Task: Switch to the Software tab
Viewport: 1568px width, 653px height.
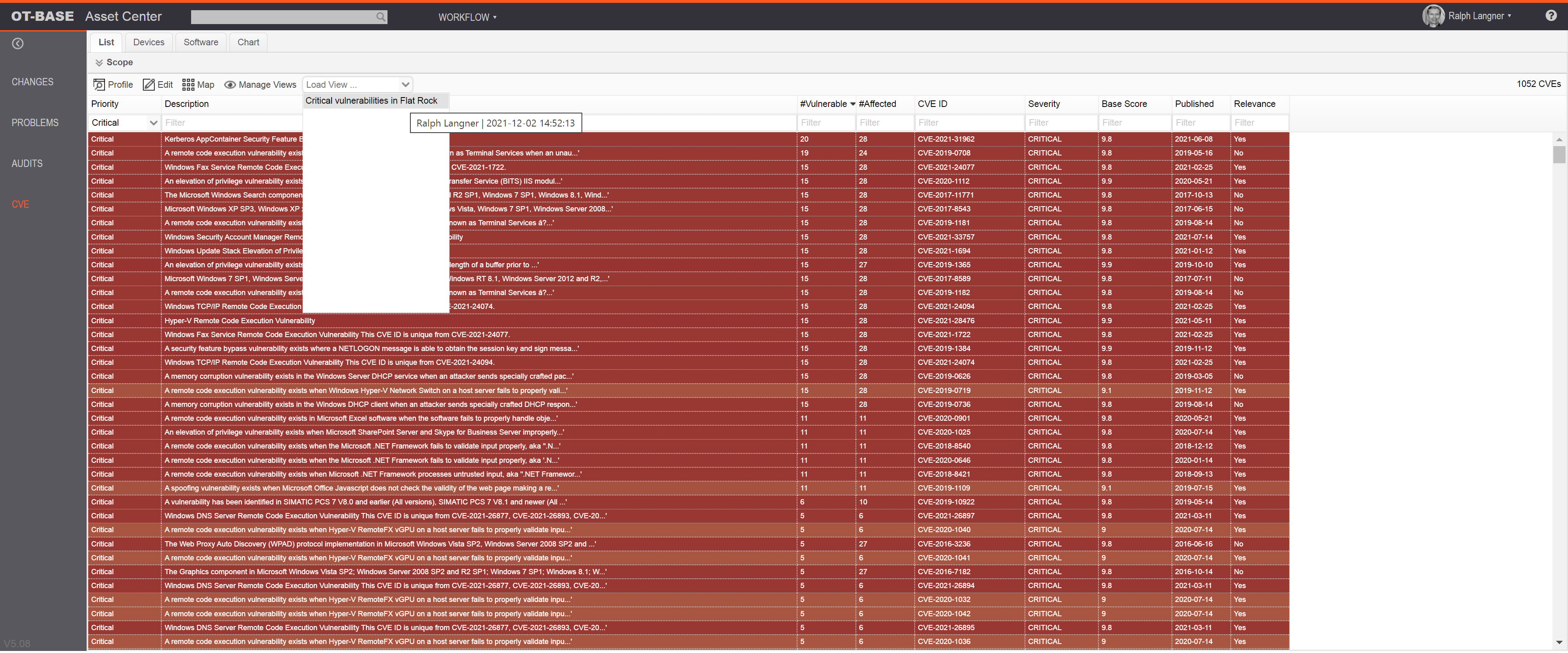Action: [x=201, y=42]
